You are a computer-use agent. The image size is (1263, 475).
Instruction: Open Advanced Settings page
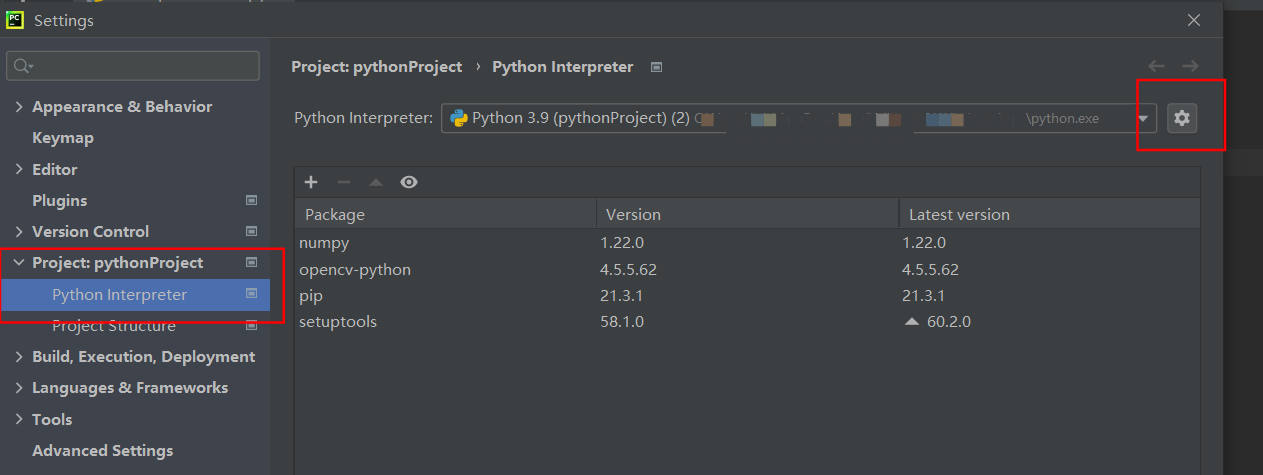point(102,451)
